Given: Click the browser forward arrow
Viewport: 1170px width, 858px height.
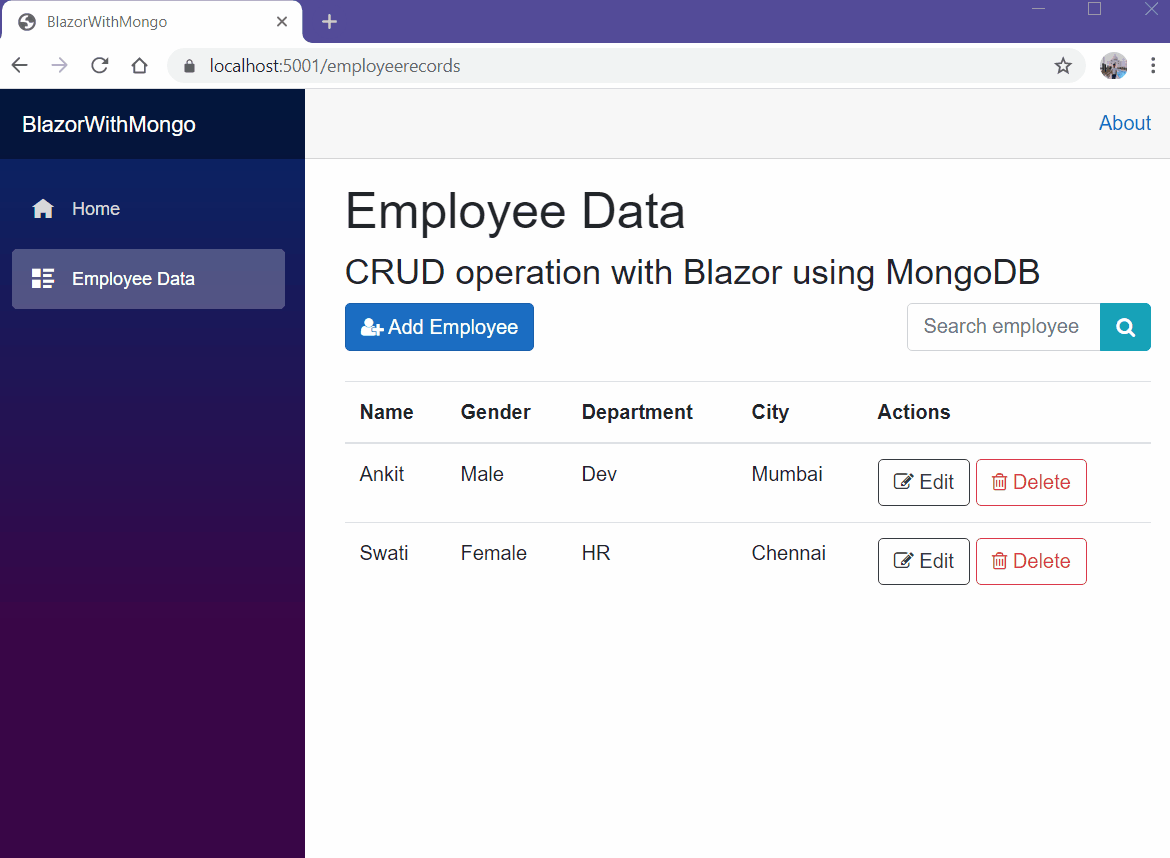Looking at the screenshot, I should click(60, 66).
